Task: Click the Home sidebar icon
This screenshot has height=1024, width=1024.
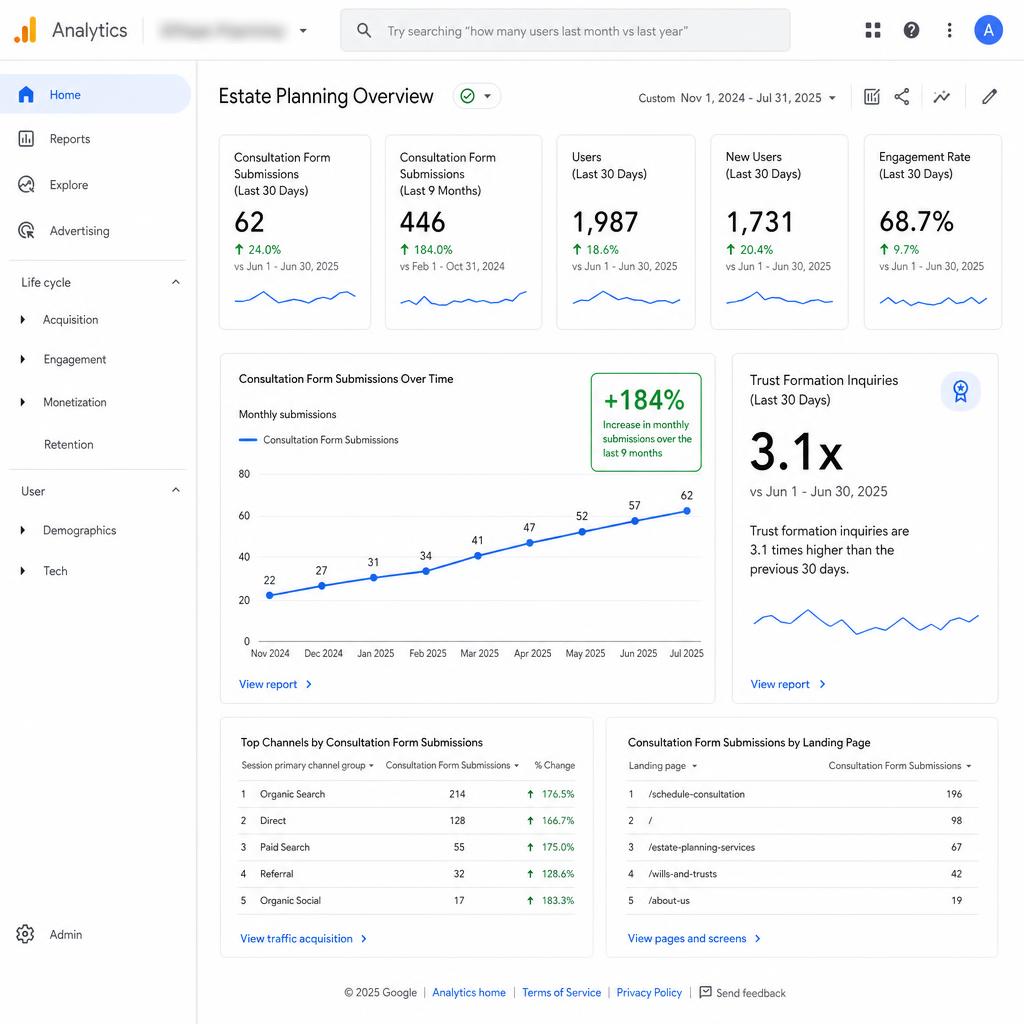Action: 26,95
